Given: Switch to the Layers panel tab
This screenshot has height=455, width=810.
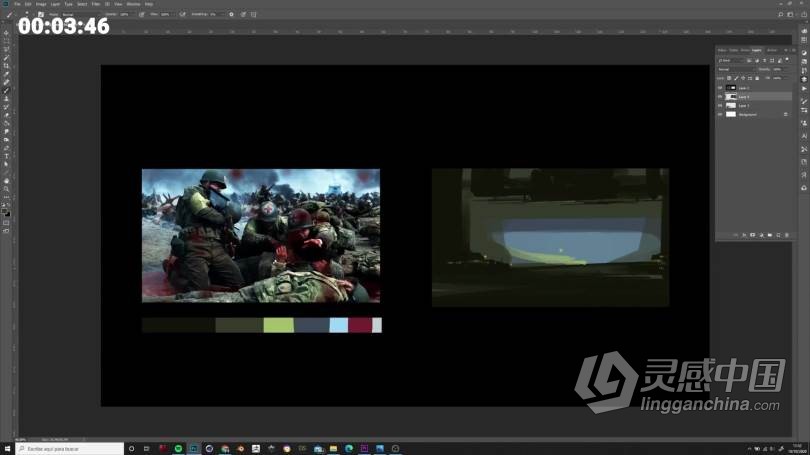Looking at the screenshot, I should (757, 50).
